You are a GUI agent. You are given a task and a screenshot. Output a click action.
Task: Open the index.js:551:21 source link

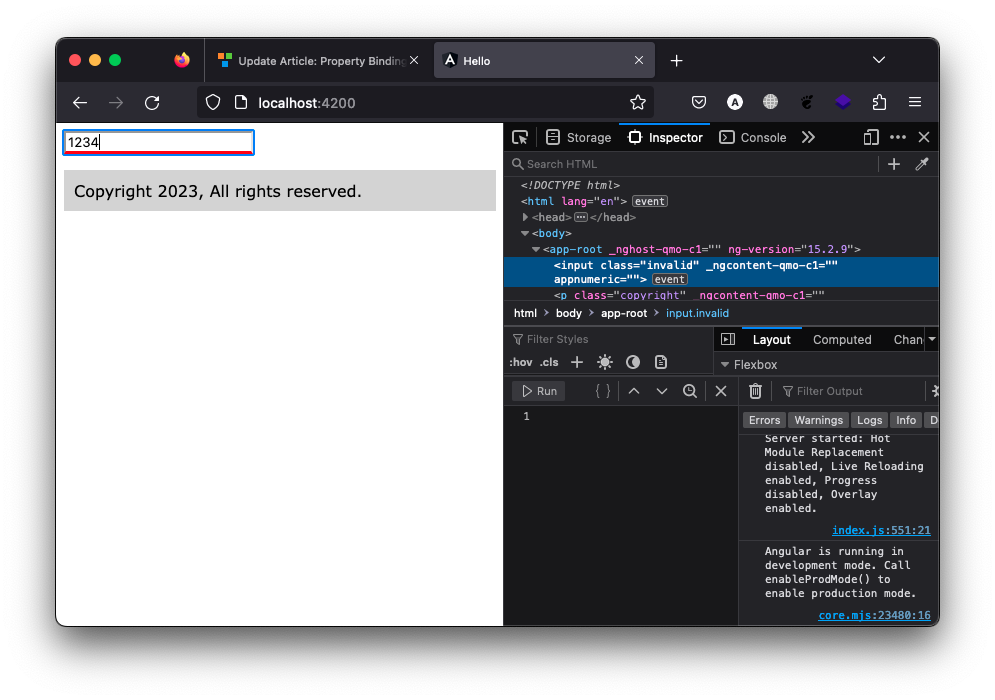click(881, 530)
